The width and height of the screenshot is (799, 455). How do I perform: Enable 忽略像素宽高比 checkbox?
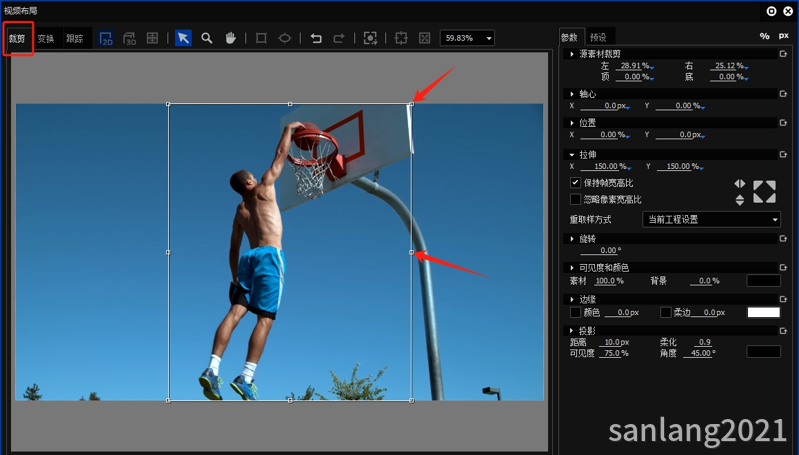[x=575, y=199]
